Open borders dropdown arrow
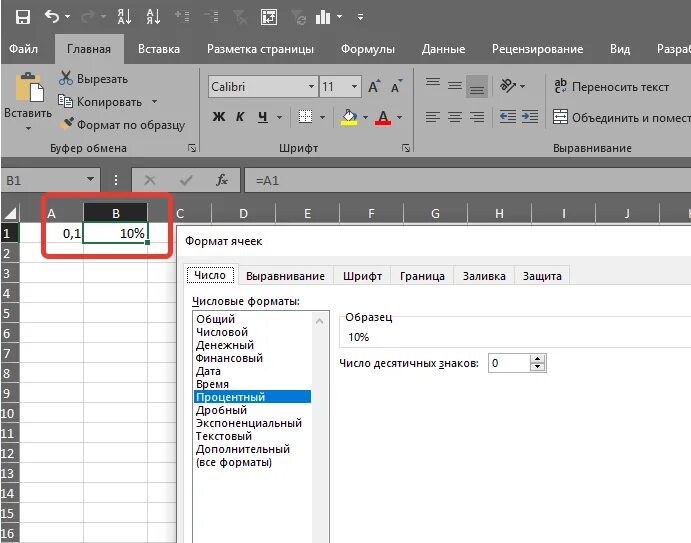This screenshot has width=691, height=543. tap(322, 117)
